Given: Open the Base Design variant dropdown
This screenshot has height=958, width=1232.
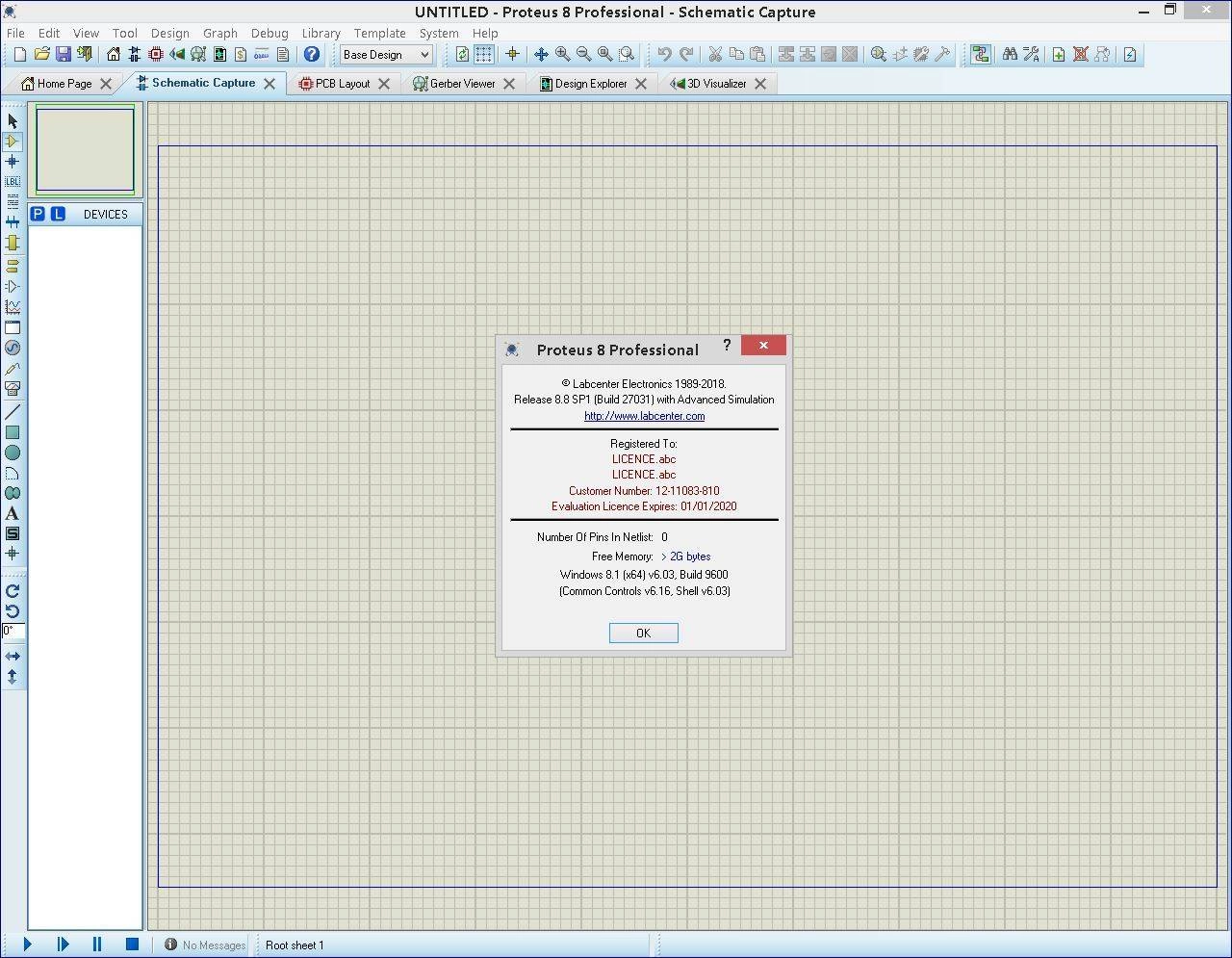Looking at the screenshot, I should click(x=386, y=55).
